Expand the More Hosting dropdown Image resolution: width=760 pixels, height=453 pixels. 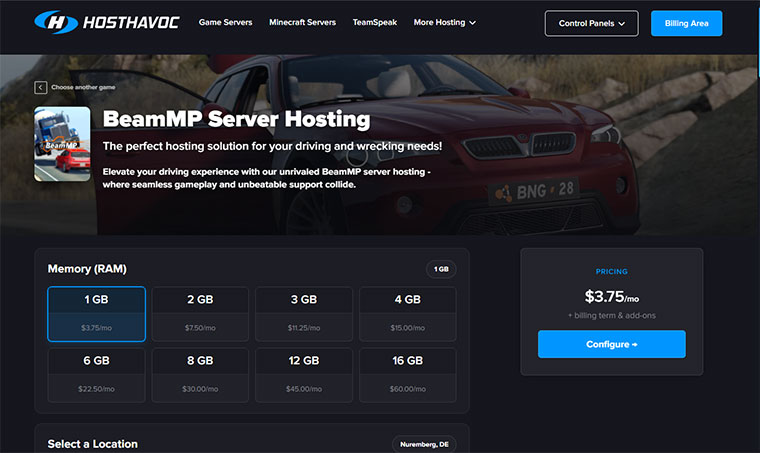[444, 22]
